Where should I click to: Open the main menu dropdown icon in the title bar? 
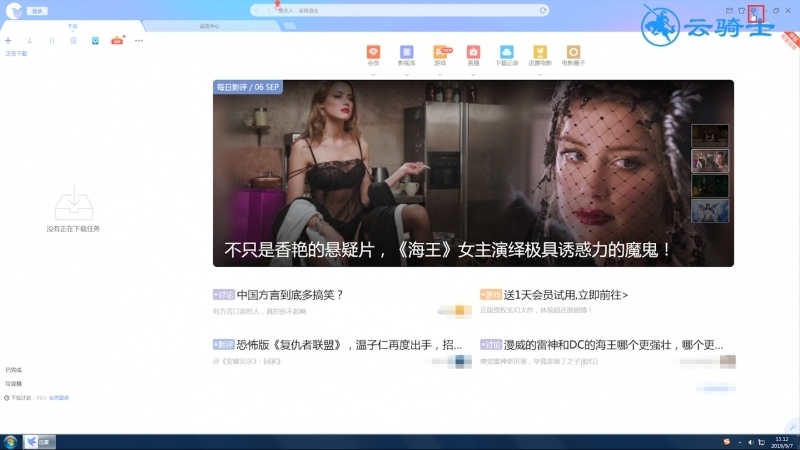[x=754, y=11]
